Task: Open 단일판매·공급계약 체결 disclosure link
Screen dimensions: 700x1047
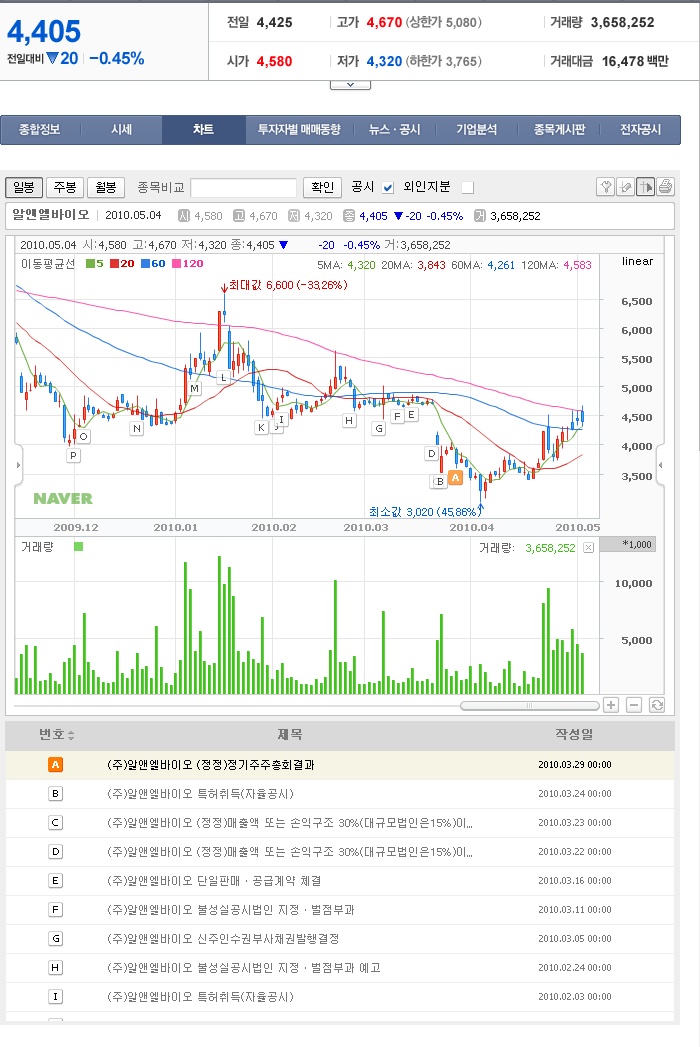Action: [x=214, y=881]
